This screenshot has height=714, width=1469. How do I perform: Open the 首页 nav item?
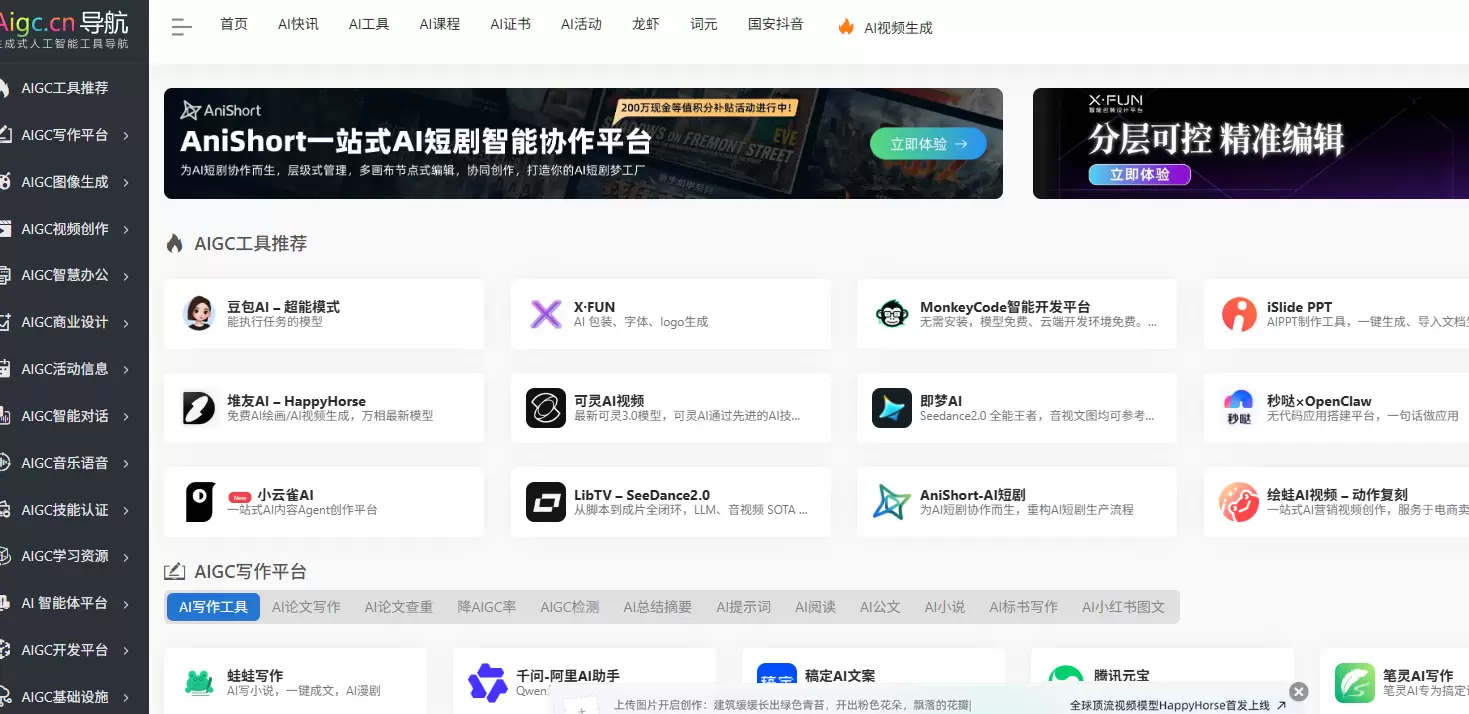(x=234, y=24)
